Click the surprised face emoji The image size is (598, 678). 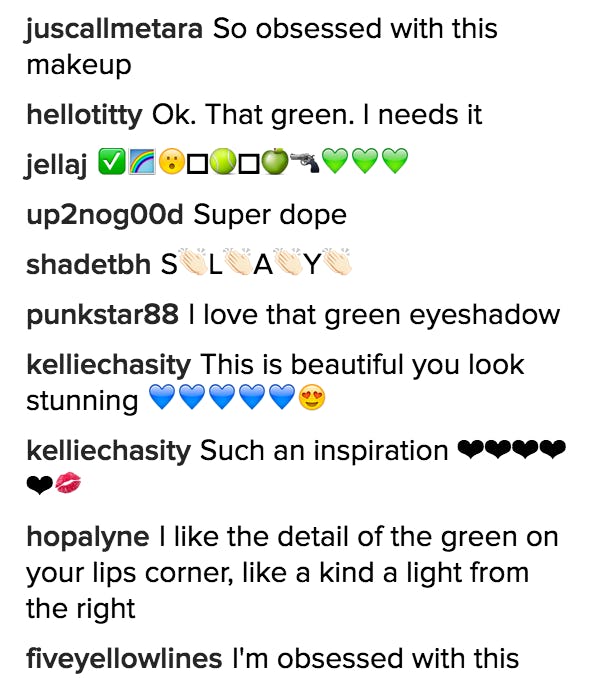click(172, 162)
